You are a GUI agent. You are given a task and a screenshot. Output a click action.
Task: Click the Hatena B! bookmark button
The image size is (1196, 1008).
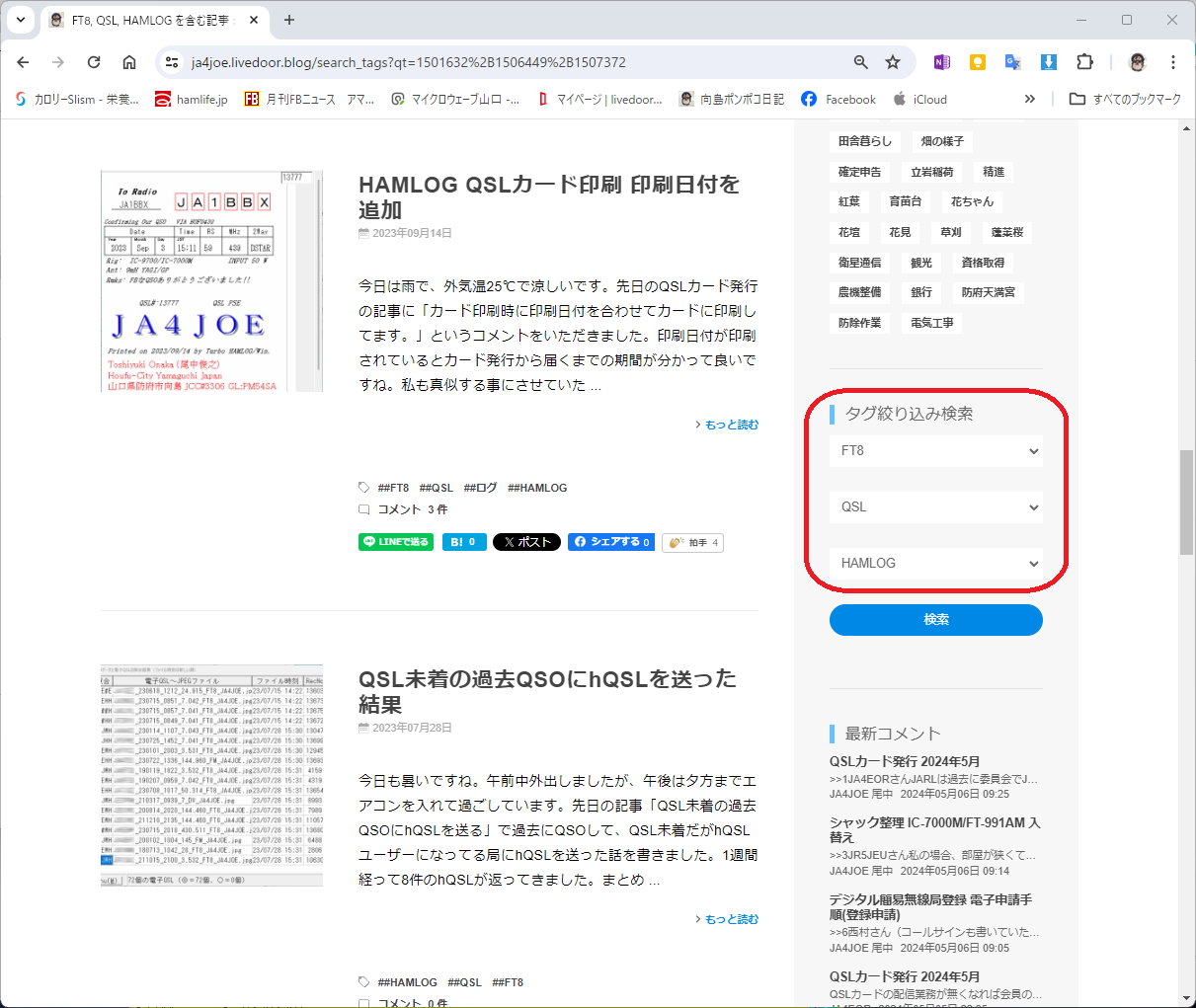(x=464, y=542)
